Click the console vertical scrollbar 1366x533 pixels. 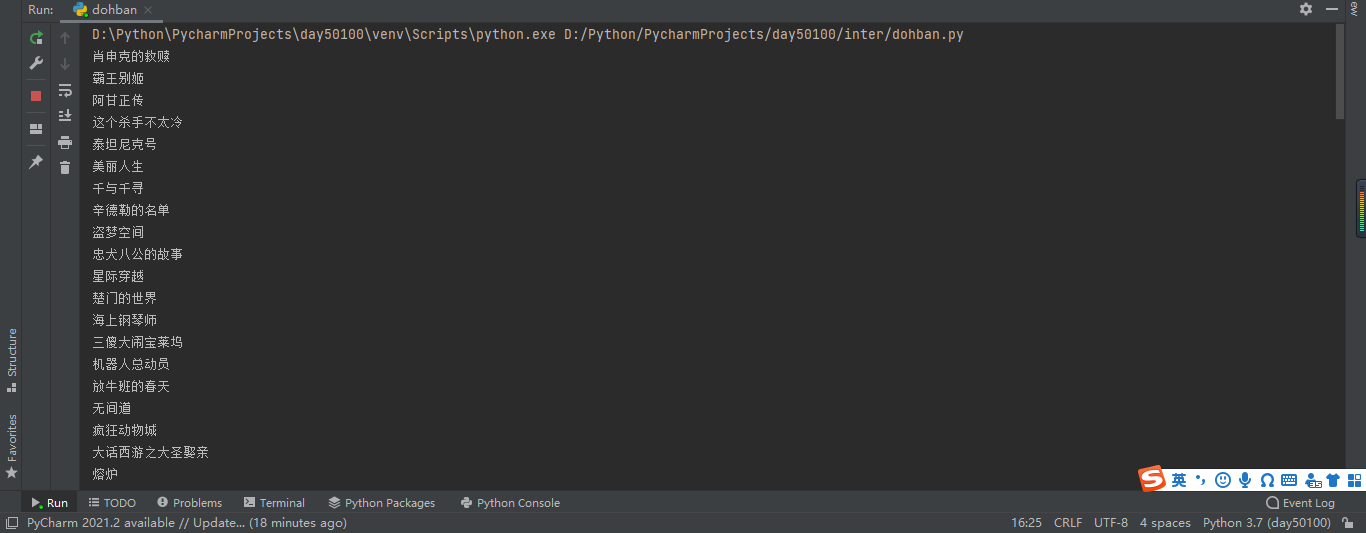pos(1340,72)
